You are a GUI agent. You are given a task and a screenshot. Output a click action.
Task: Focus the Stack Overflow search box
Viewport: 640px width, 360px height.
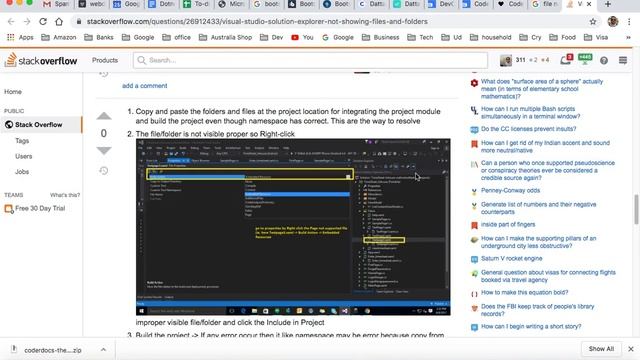point(310,60)
